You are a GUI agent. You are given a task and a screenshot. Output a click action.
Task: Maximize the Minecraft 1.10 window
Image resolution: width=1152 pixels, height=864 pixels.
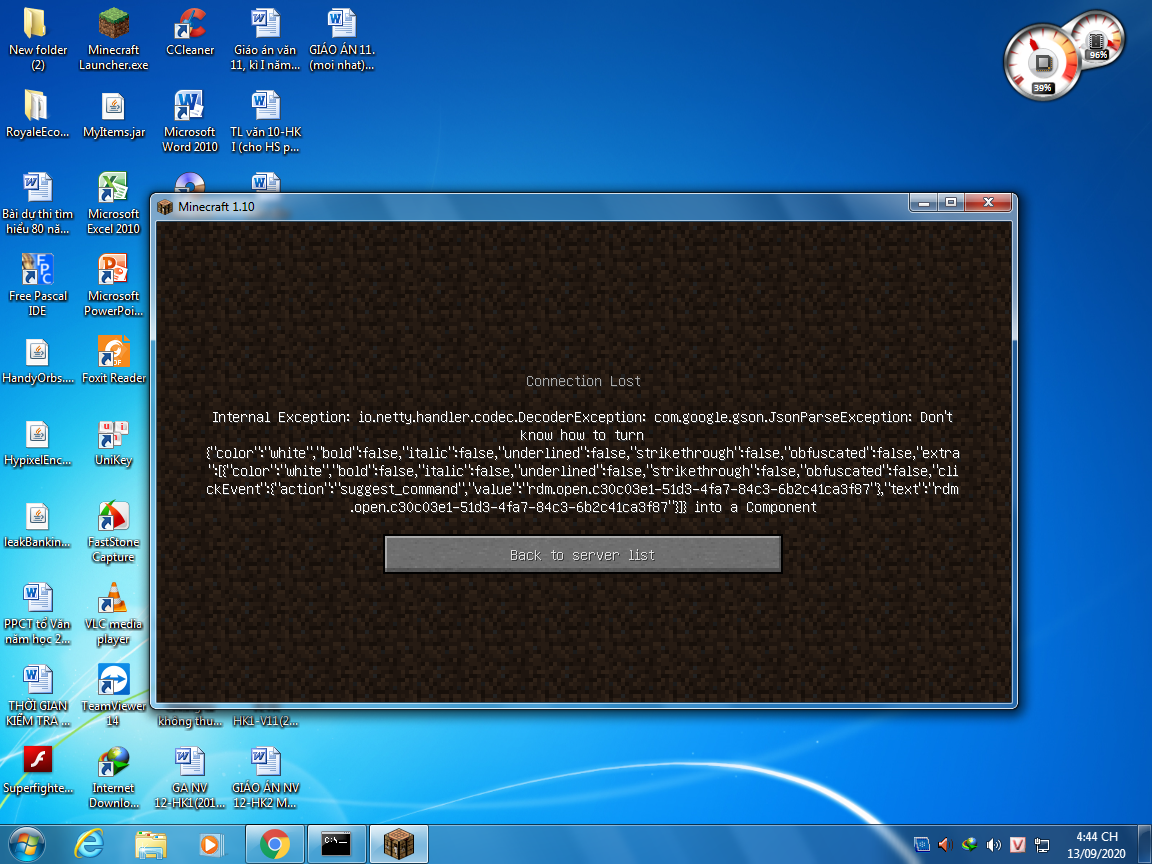pyautogui.click(x=951, y=202)
